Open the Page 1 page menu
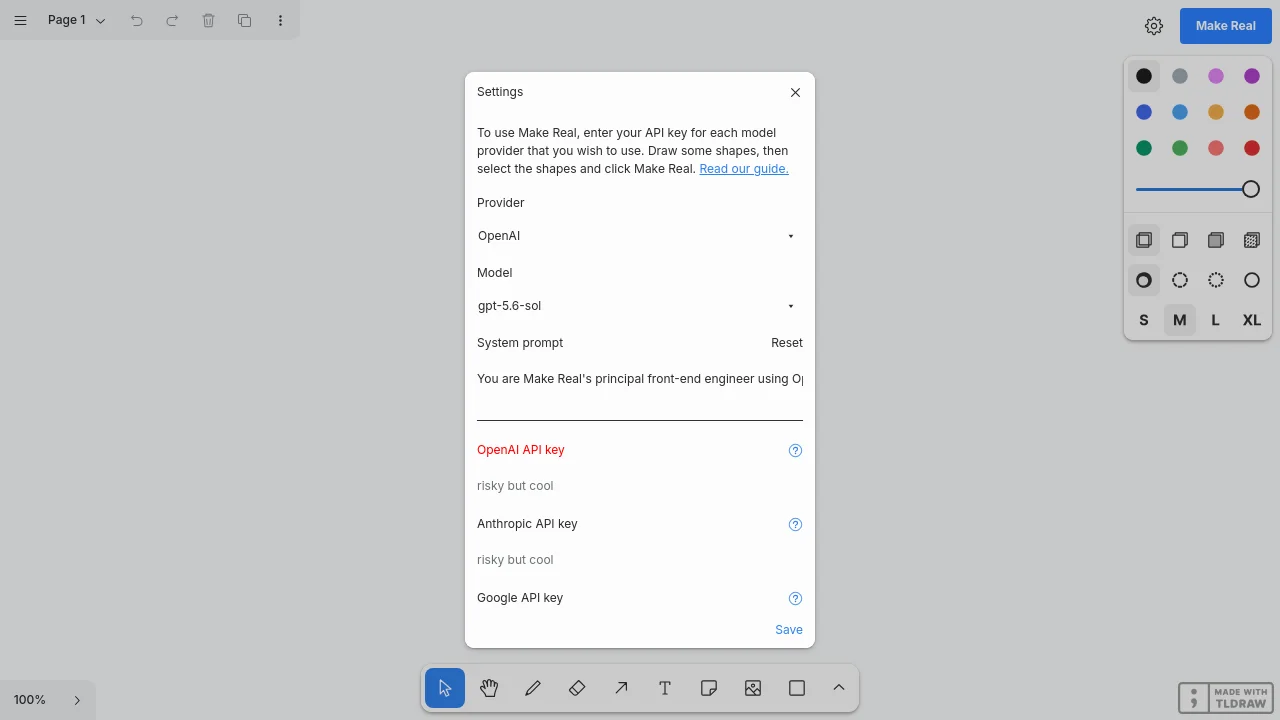1280x720 pixels. (77, 20)
